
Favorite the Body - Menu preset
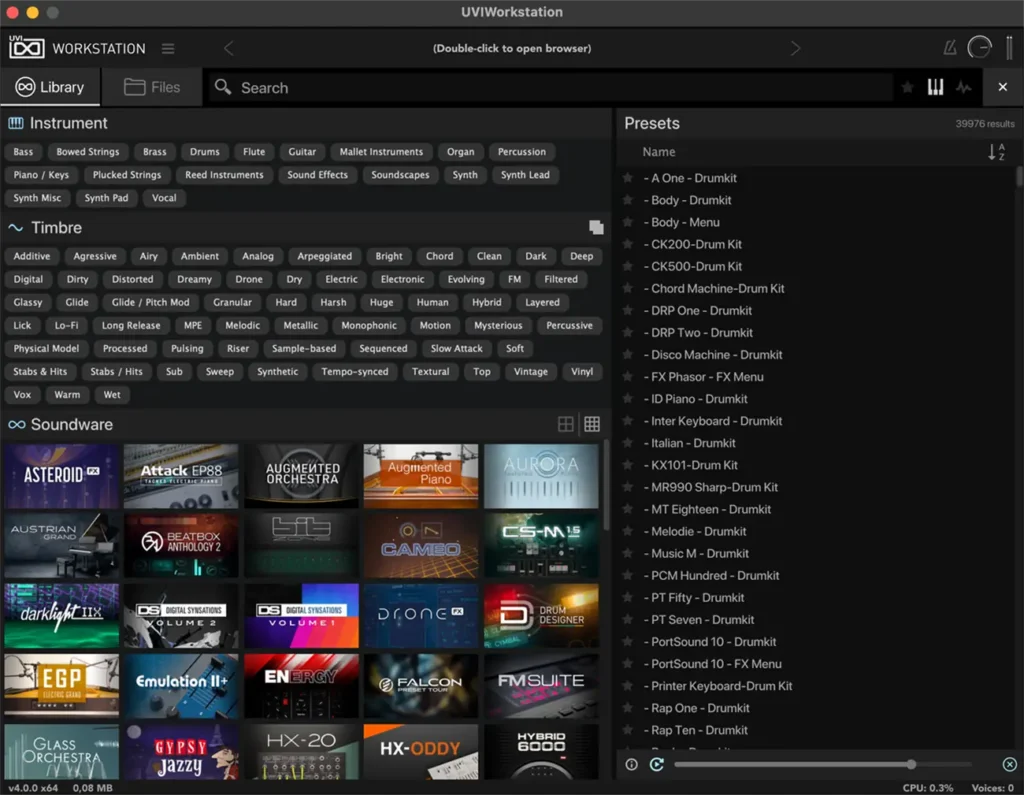(x=628, y=222)
